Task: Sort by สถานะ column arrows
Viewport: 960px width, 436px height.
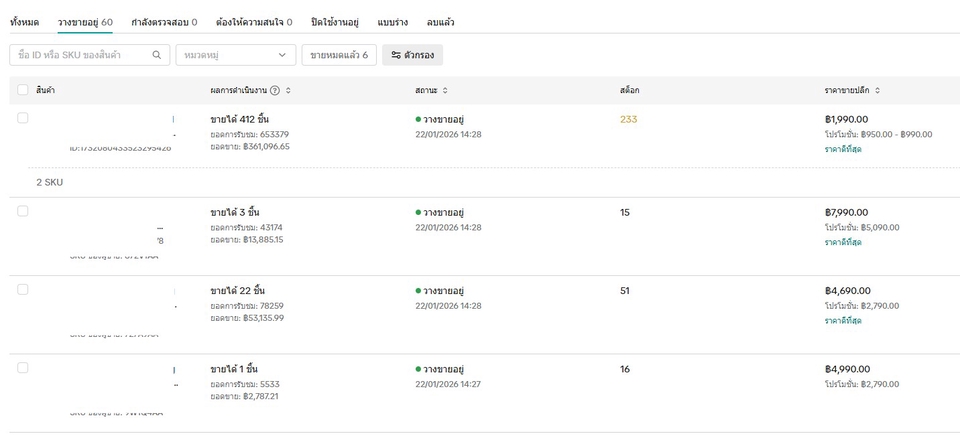Action: [x=445, y=91]
